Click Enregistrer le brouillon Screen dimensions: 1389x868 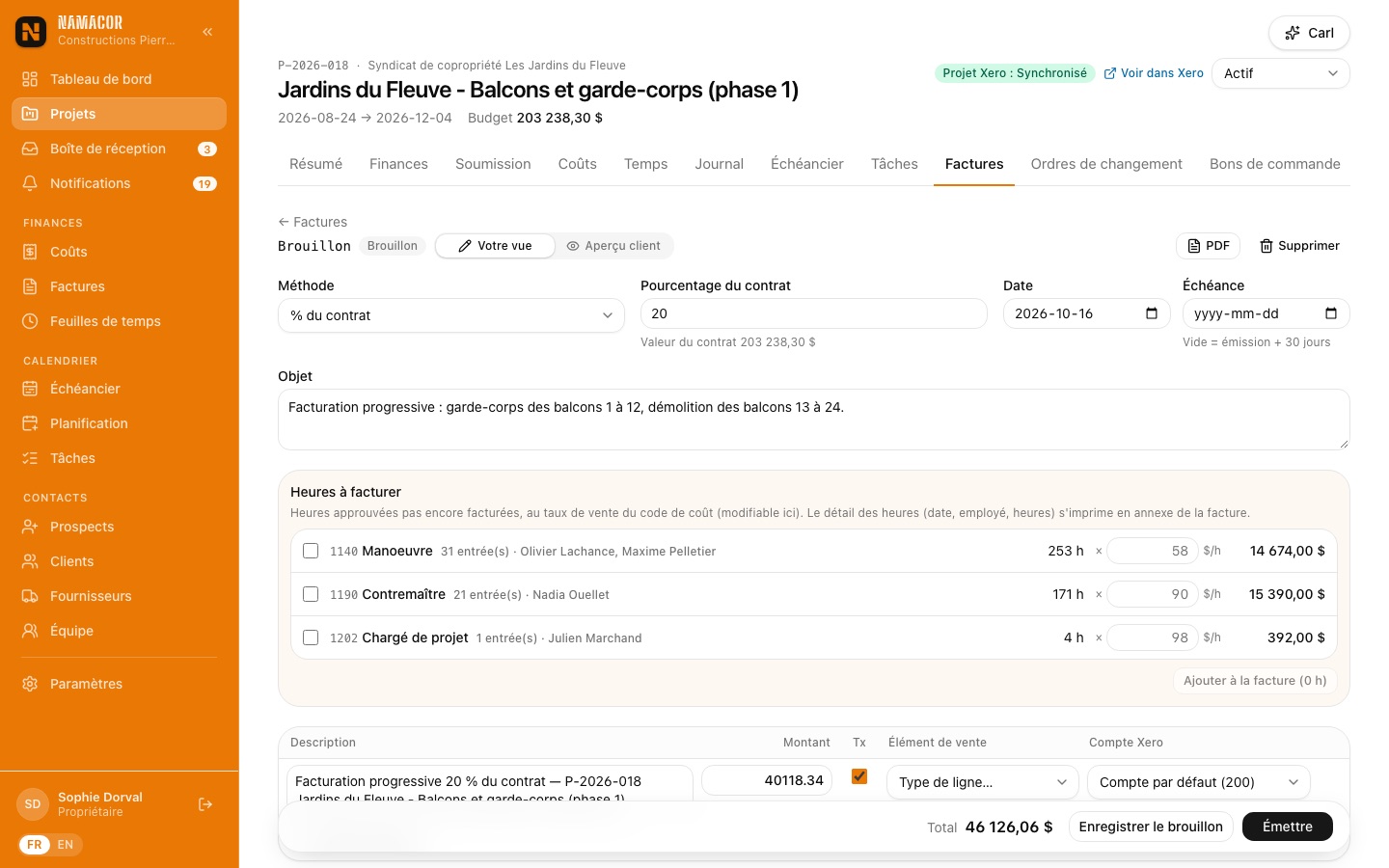tap(1151, 827)
